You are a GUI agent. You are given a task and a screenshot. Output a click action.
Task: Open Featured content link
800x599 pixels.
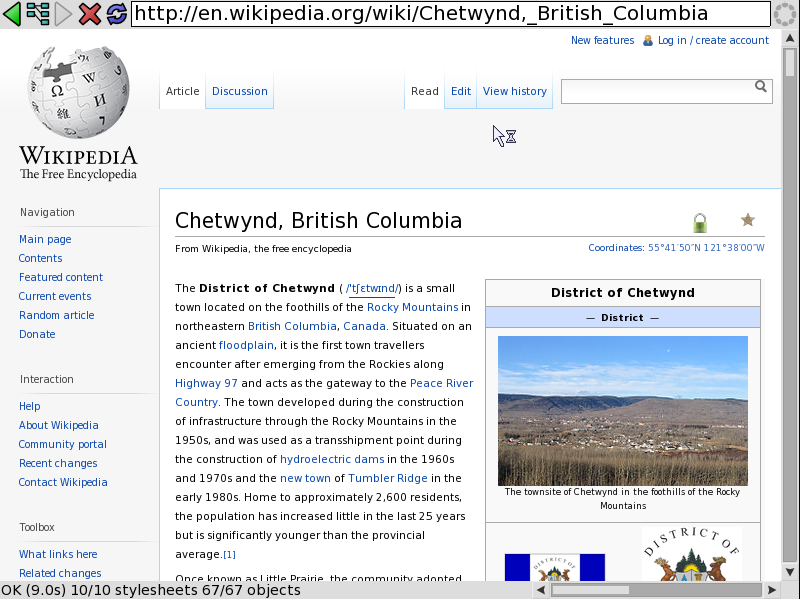tap(61, 277)
